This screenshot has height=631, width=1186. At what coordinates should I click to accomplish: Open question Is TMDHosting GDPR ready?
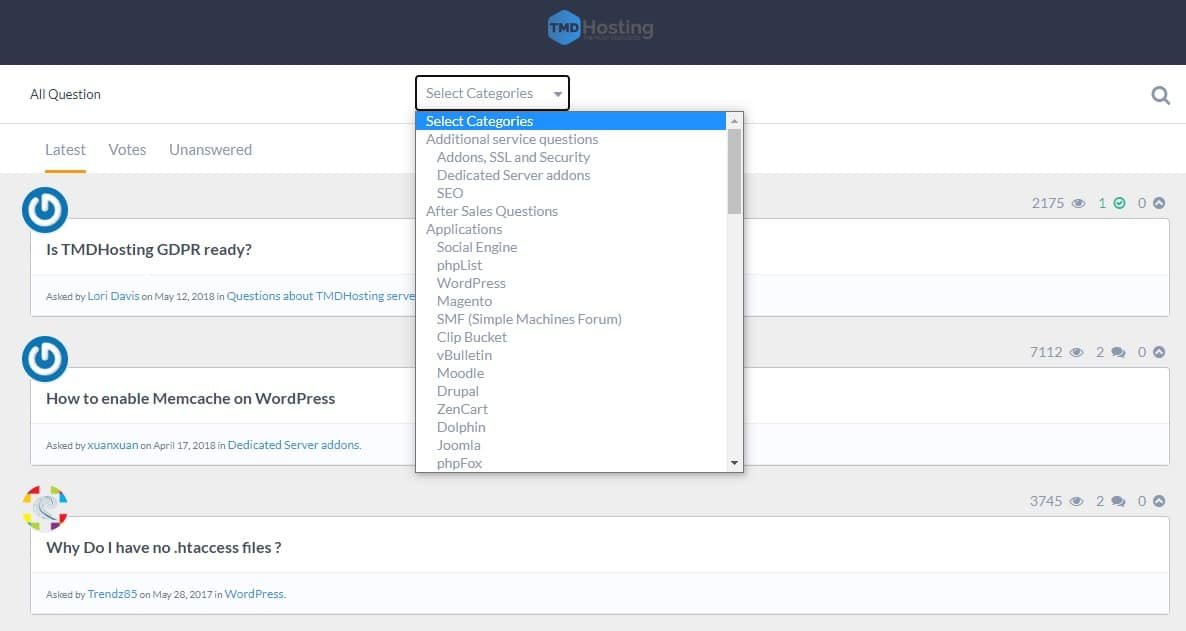(x=149, y=250)
